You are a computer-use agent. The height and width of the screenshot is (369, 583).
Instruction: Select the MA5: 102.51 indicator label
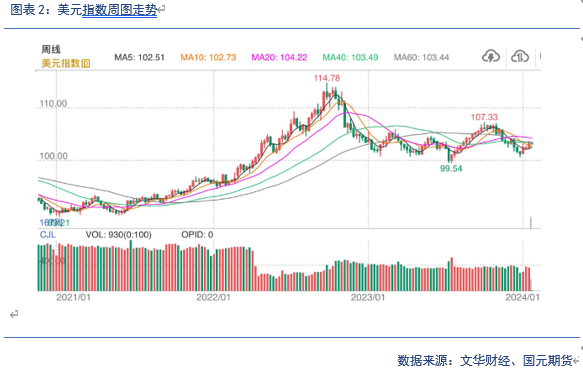click(139, 57)
